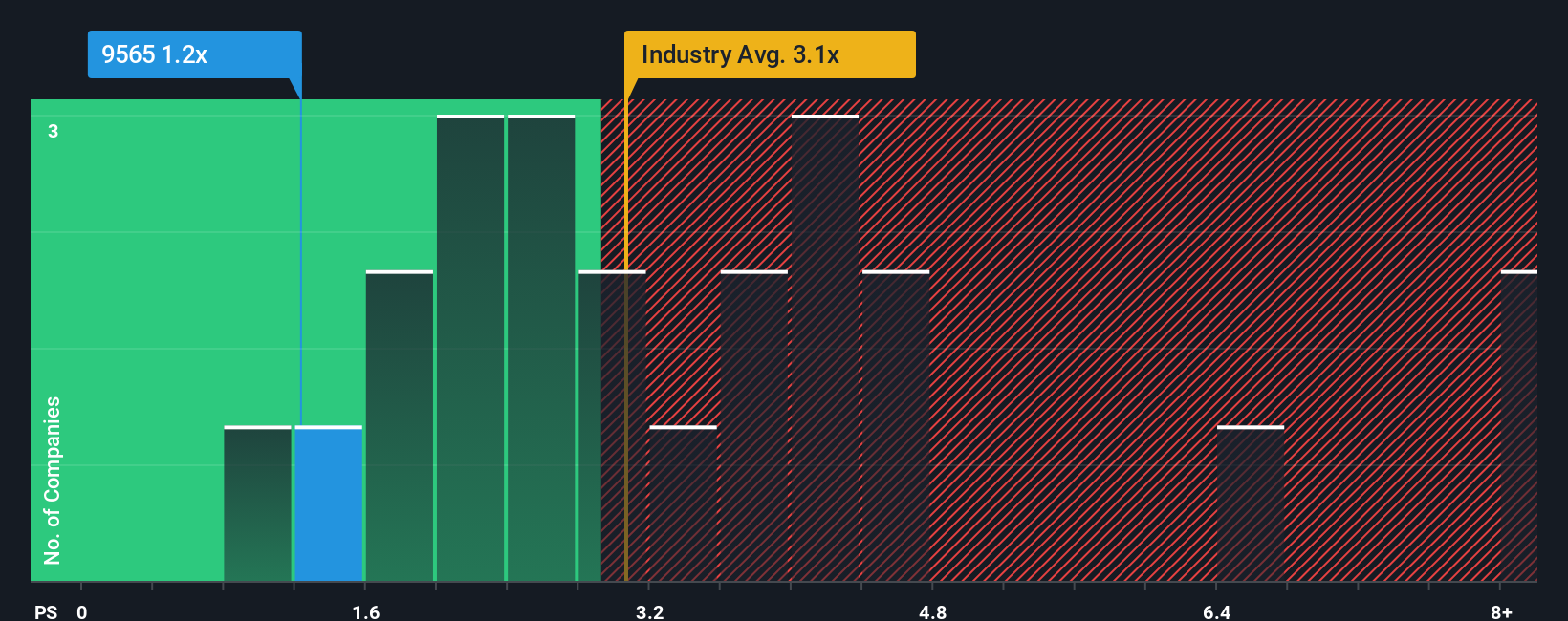The image size is (1568, 621).
Task: Select the blue highlighted histogram bar
Action: tap(329, 503)
